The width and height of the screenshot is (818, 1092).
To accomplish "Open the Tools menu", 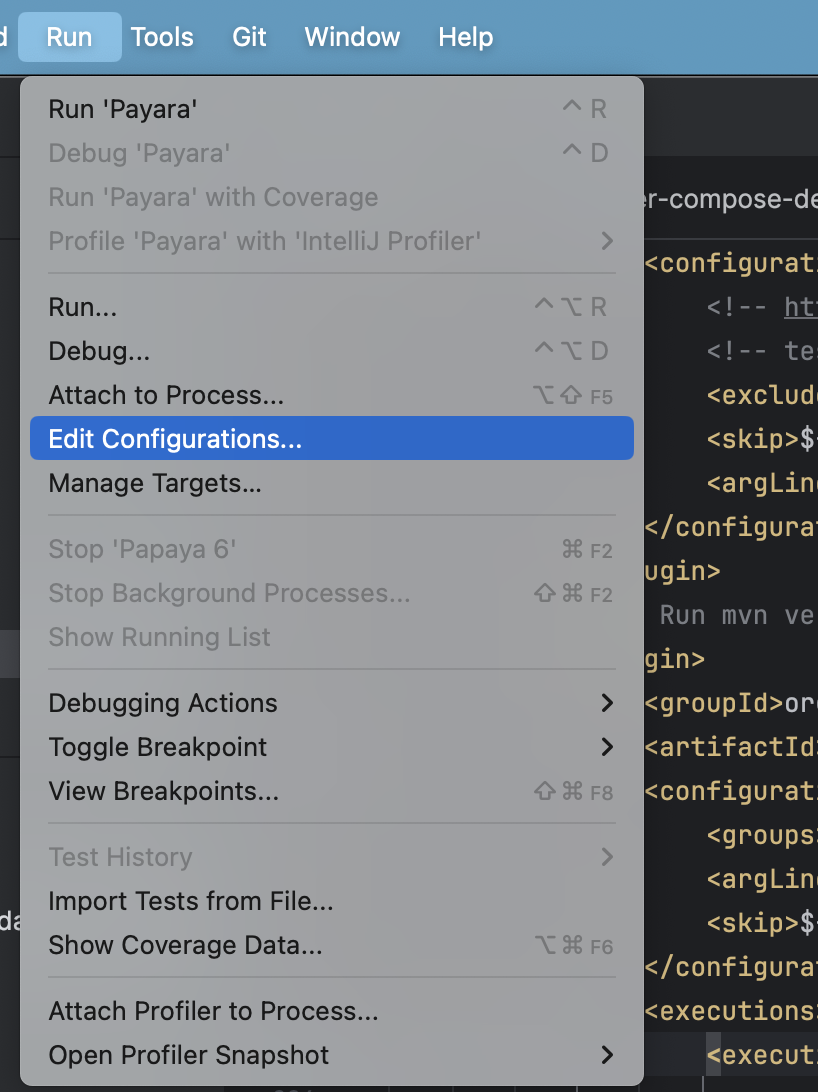I will 162,37.
